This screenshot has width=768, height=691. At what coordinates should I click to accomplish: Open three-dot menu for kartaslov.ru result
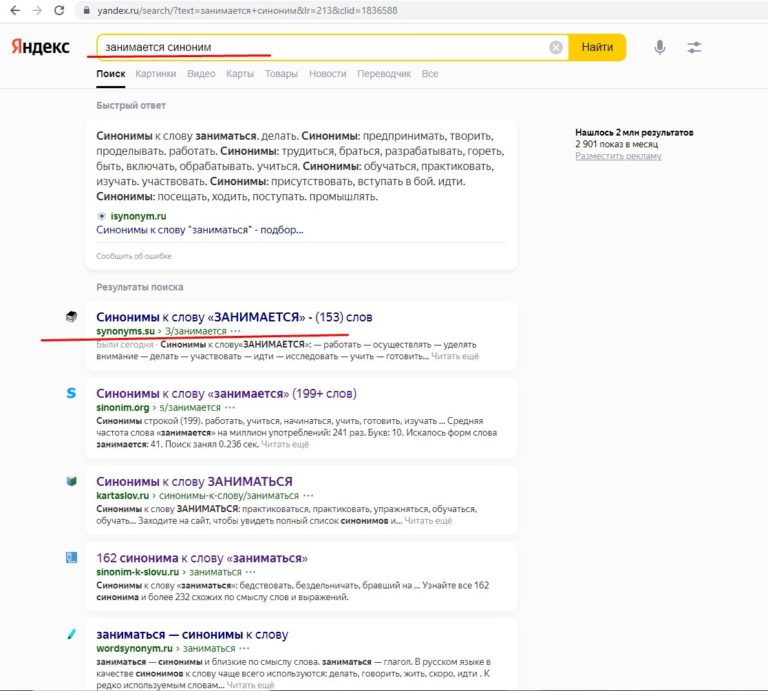(x=308, y=496)
